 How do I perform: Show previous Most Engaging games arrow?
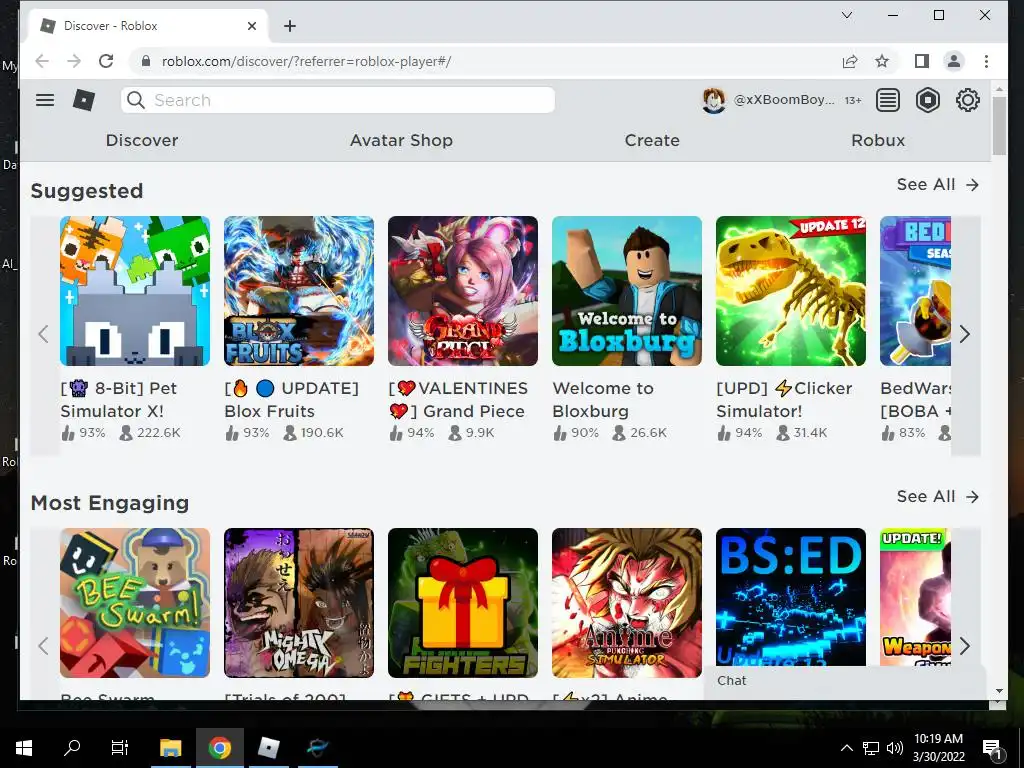coord(43,646)
